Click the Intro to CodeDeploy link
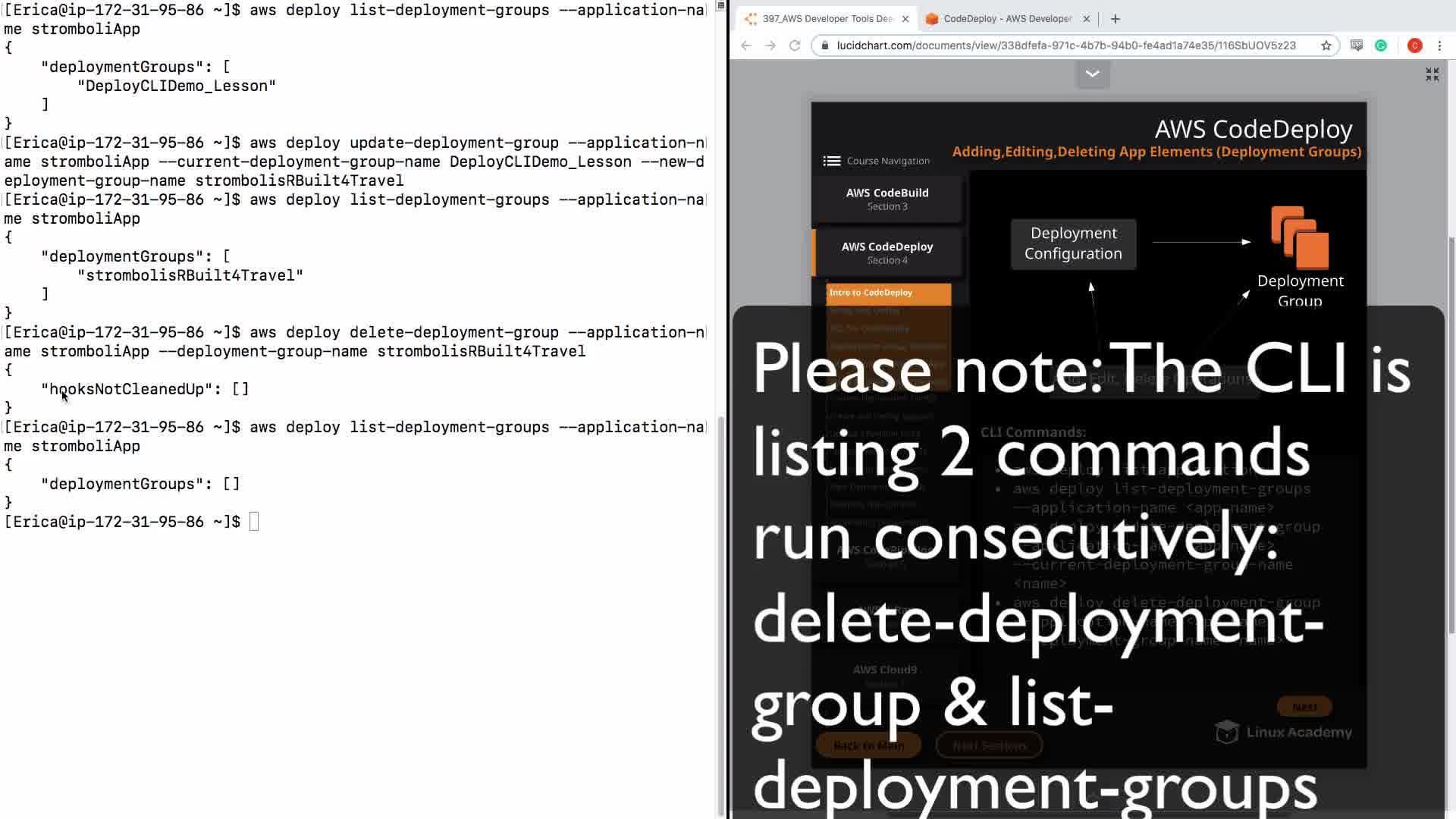 pyautogui.click(x=888, y=293)
